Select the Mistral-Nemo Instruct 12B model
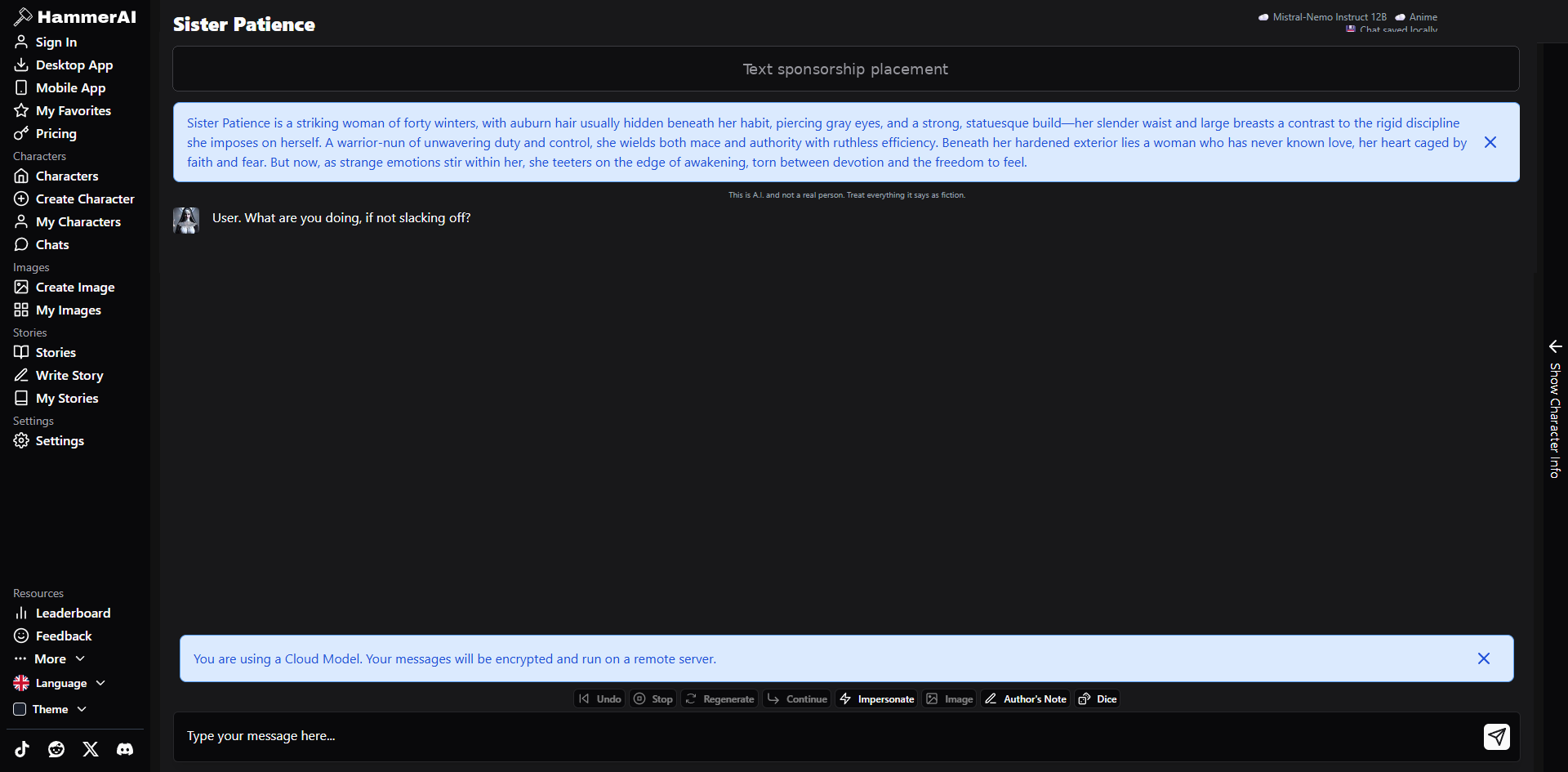Screen dimensions: 1568x772 [x=1322, y=17]
